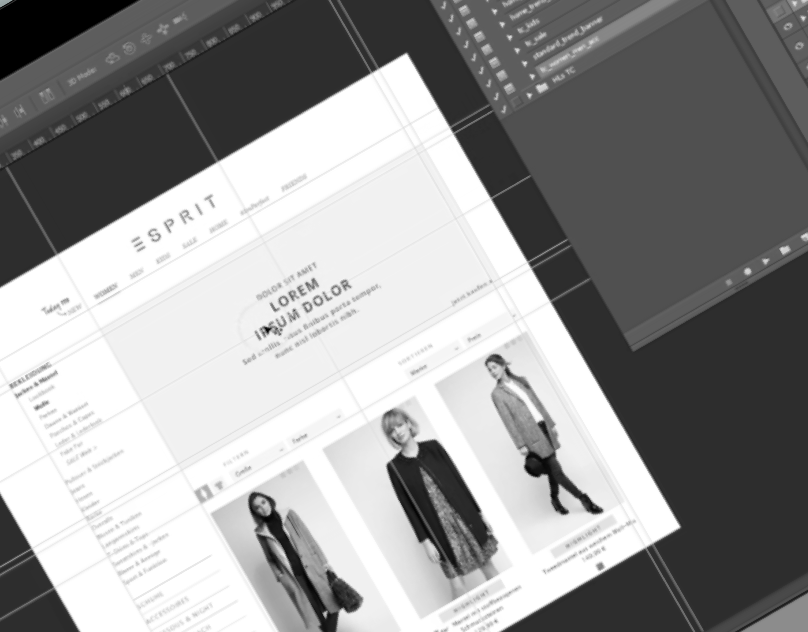808x632 pixels.
Task: Click the KIDS navigation tab
Action: point(163,258)
